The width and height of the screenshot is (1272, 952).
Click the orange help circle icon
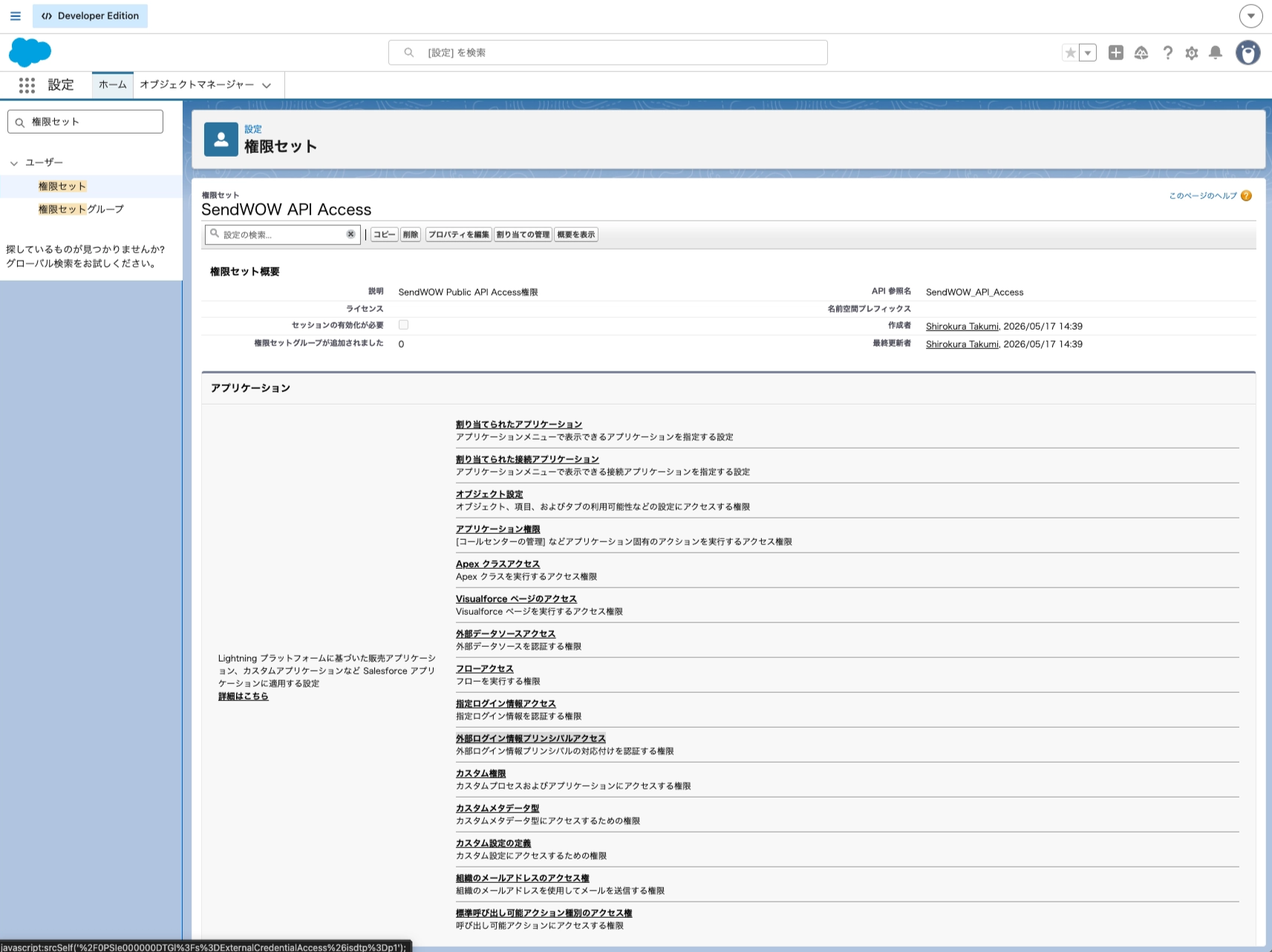[1246, 196]
